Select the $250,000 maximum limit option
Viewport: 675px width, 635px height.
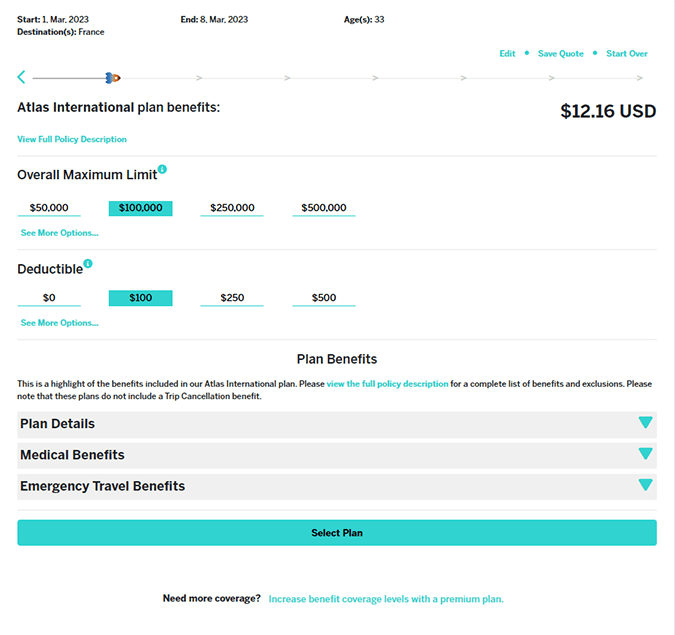[232, 208]
